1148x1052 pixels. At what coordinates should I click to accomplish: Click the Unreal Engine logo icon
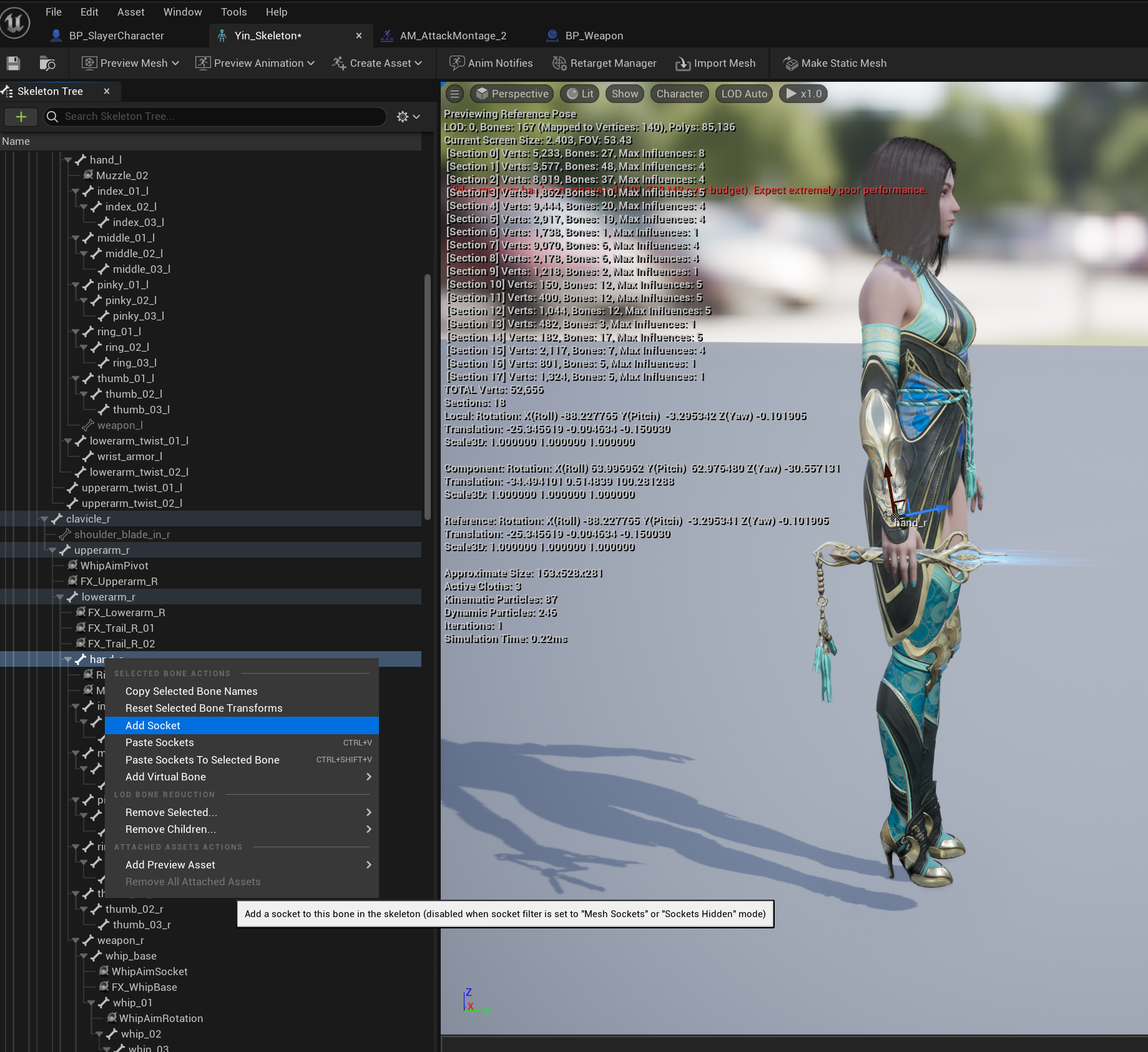point(15,23)
